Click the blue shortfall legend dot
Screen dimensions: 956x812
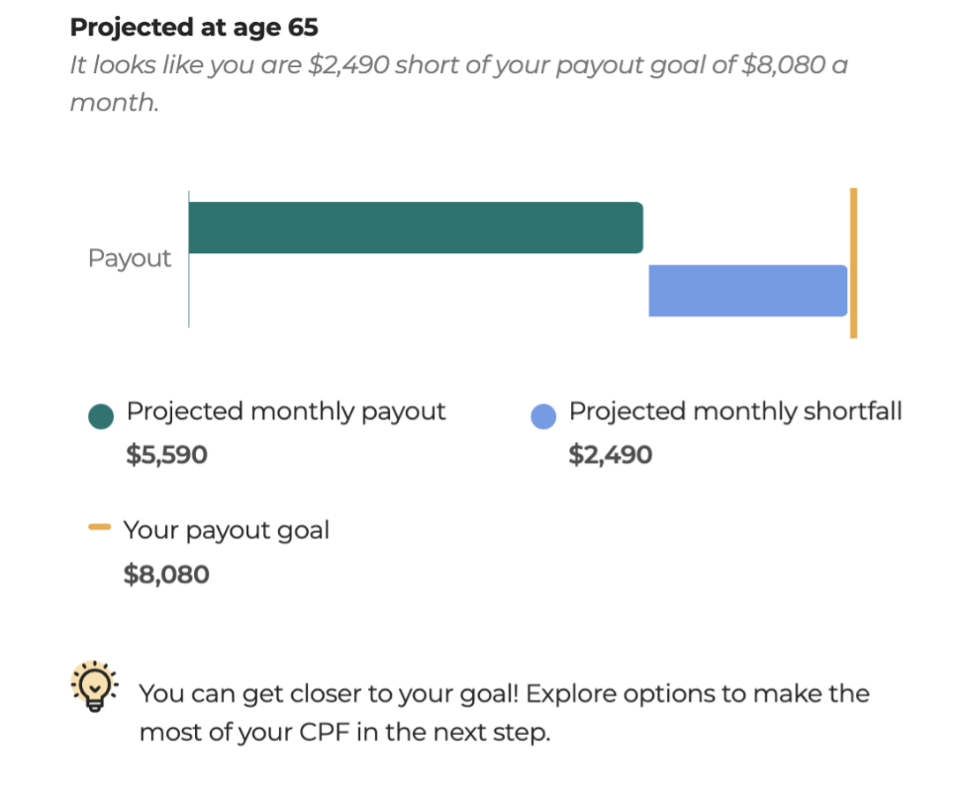543,417
